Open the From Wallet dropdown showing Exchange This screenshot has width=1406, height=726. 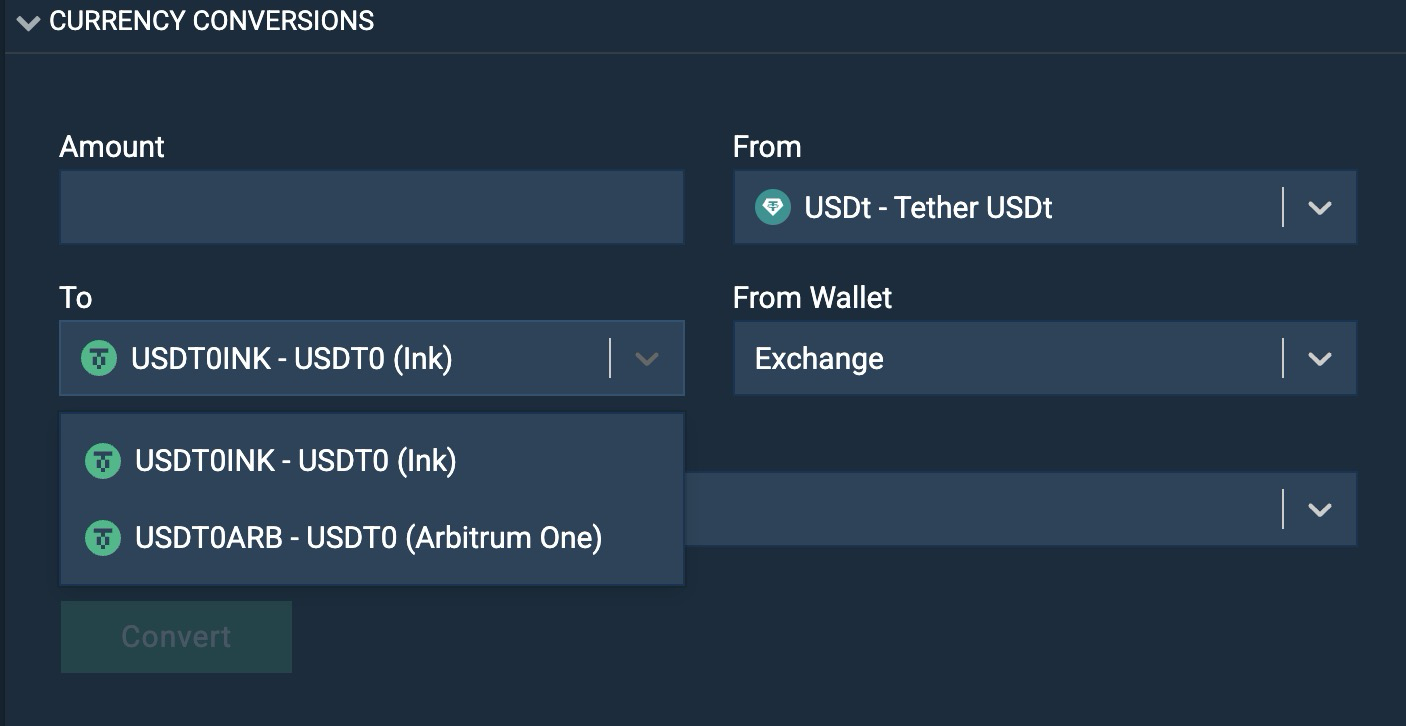[x=1045, y=358]
